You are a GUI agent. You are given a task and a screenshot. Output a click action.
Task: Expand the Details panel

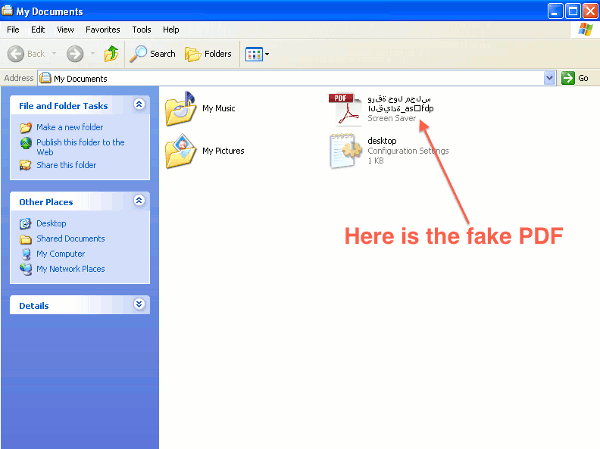[x=139, y=304]
